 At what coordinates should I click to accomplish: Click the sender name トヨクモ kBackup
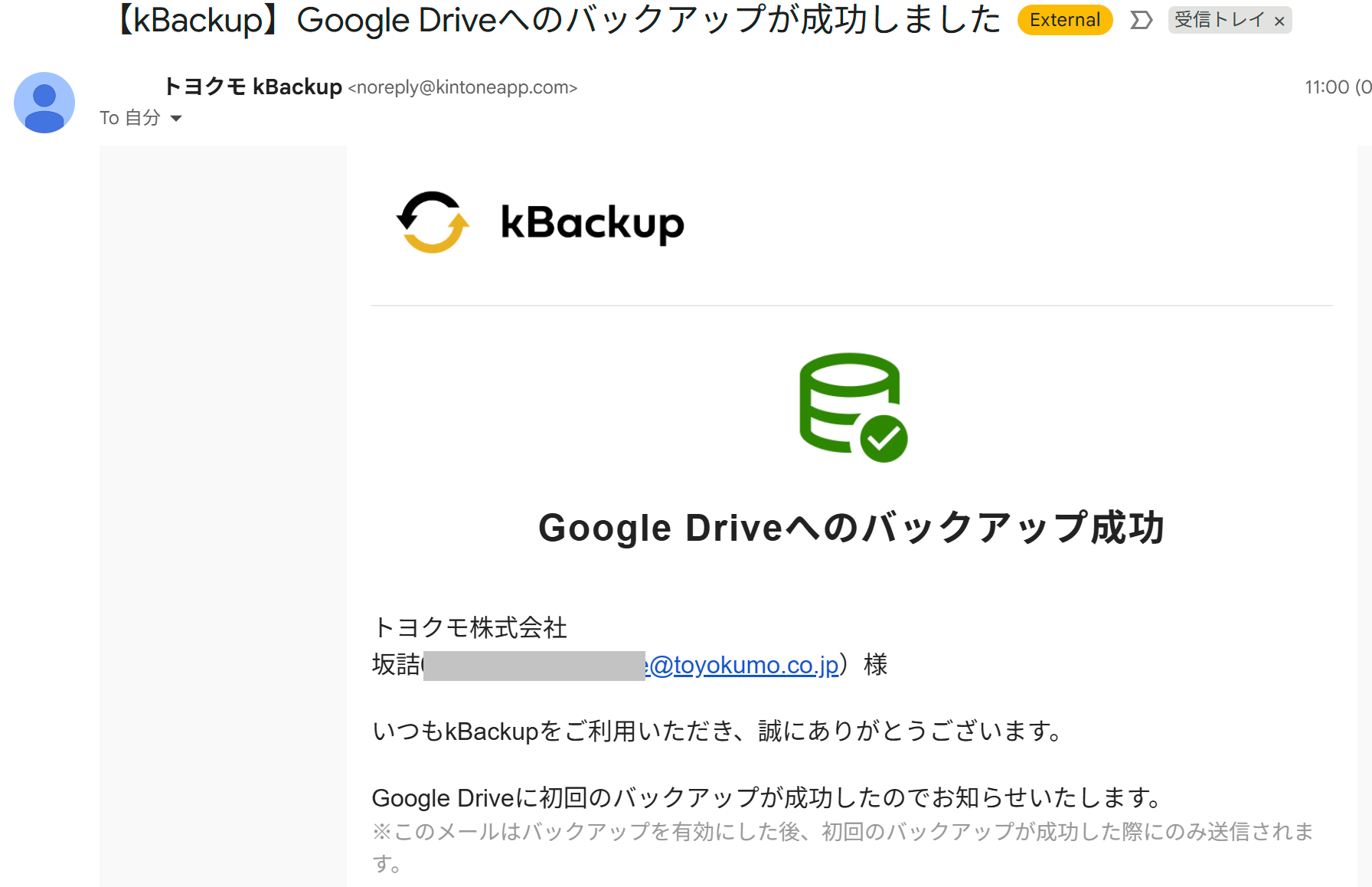[253, 87]
